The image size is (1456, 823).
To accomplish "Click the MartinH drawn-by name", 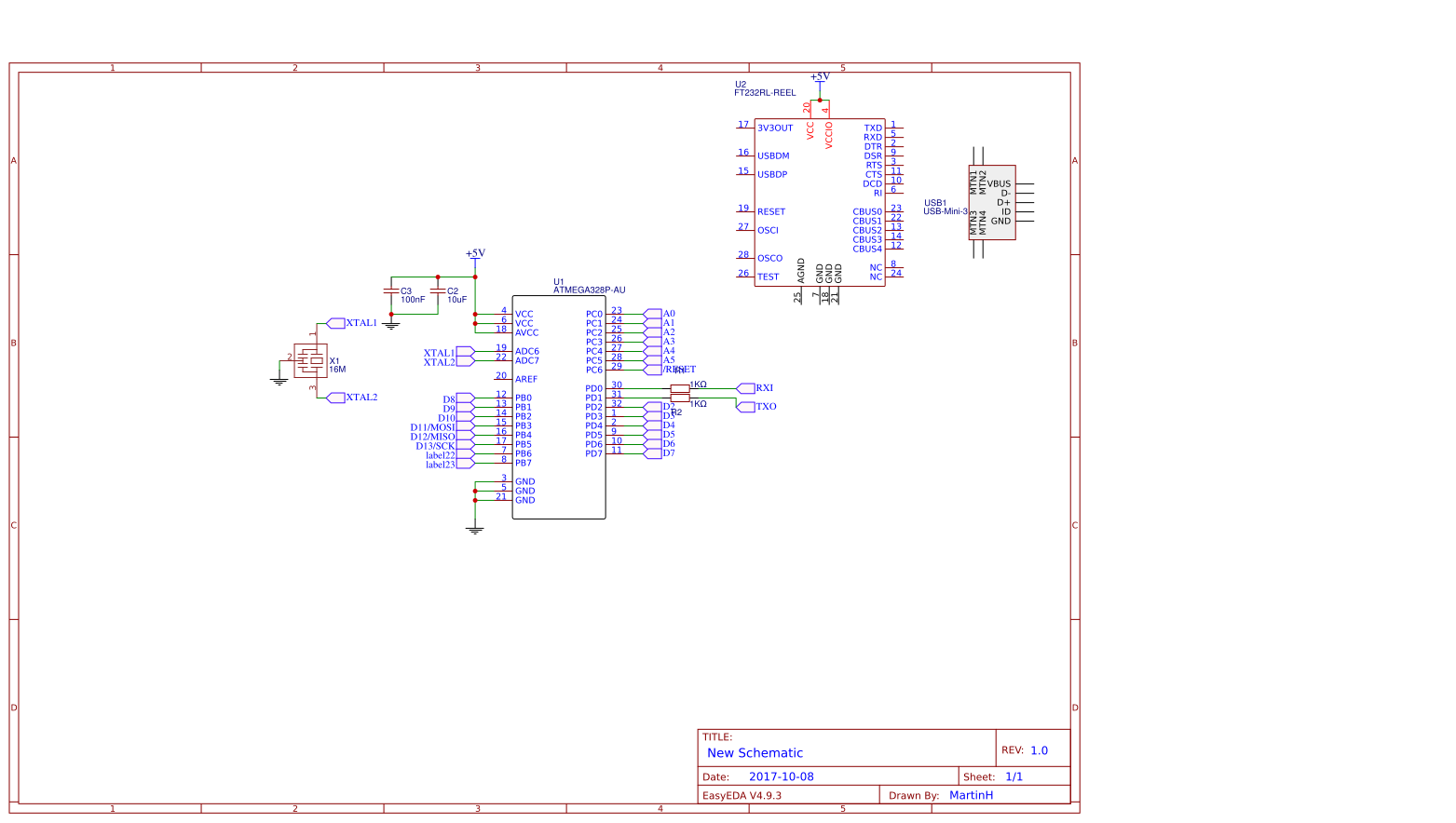I will tap(971, 795).
